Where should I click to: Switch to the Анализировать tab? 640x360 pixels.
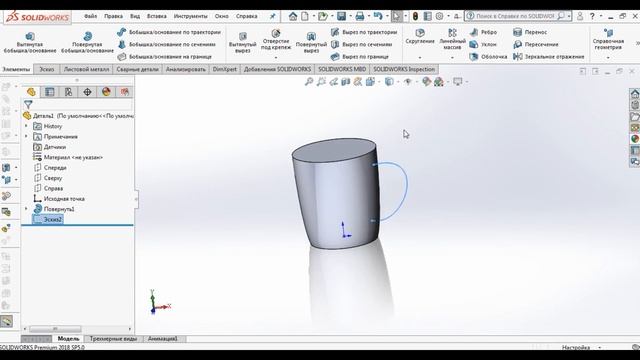185,69
